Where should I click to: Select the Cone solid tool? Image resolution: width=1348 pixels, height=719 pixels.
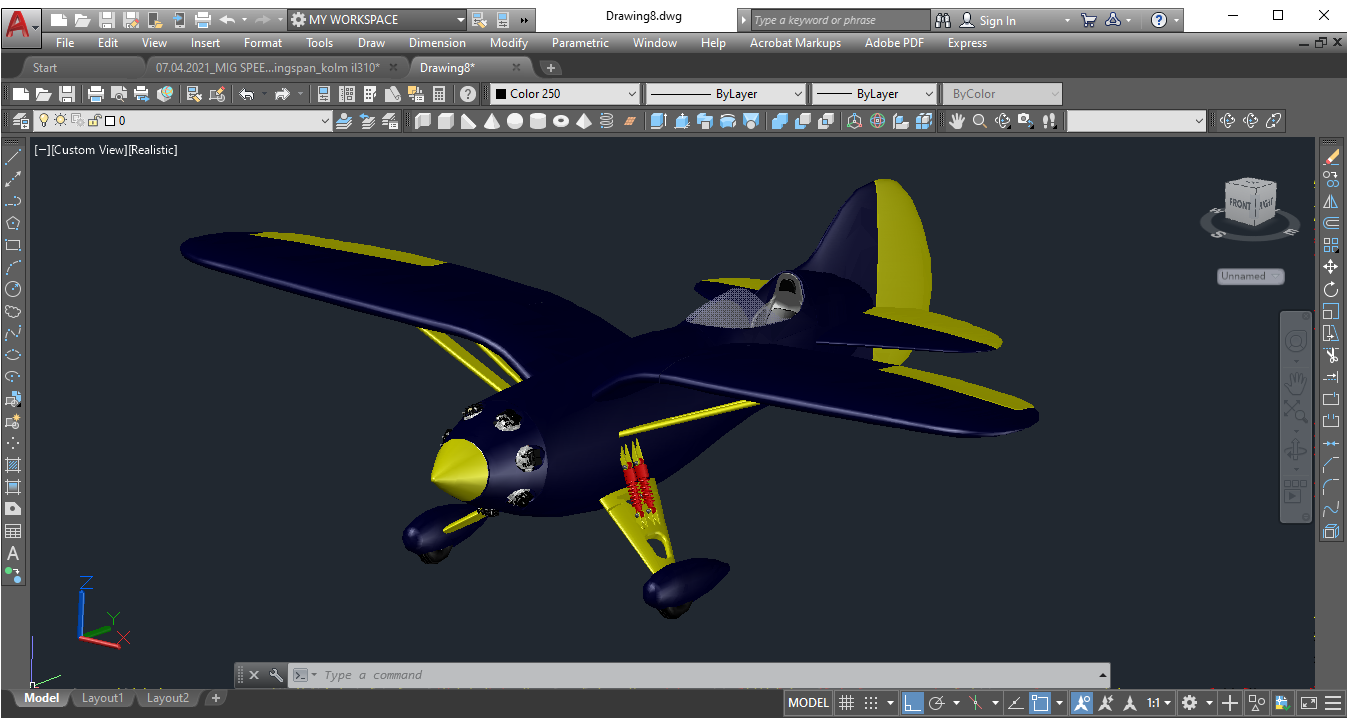[491, 121]
